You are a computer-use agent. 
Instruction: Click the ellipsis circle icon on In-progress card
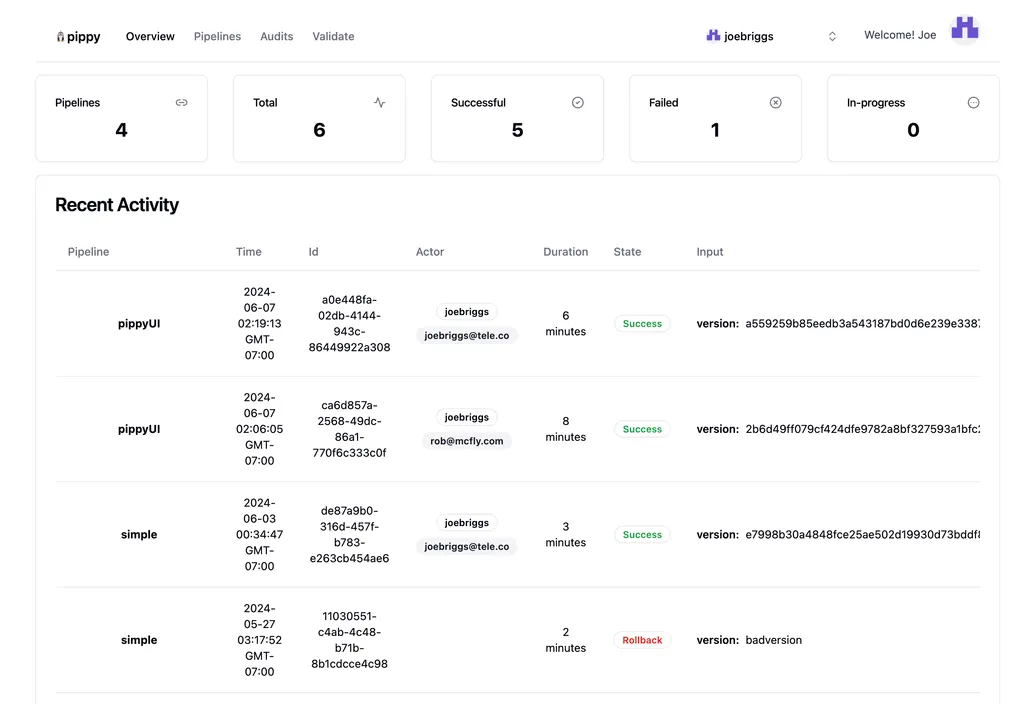[x=973, y=102]
